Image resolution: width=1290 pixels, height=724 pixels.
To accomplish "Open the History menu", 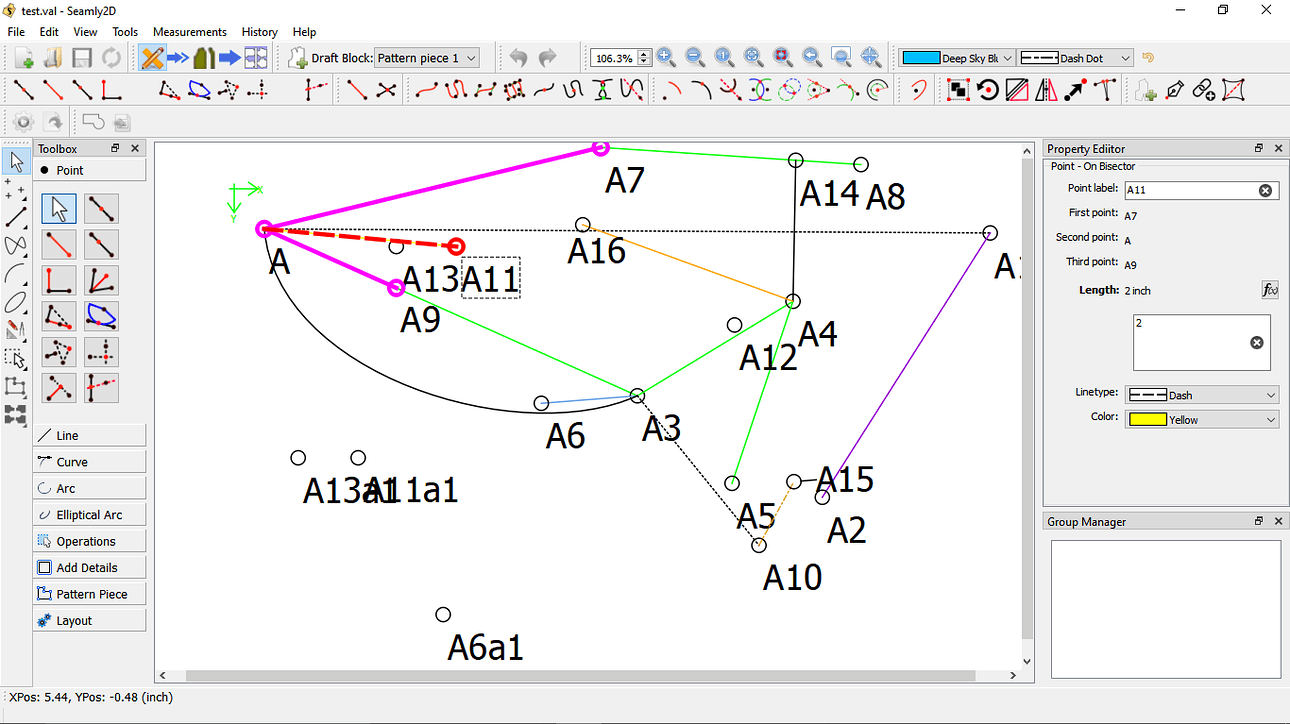I will click(259, 31).
